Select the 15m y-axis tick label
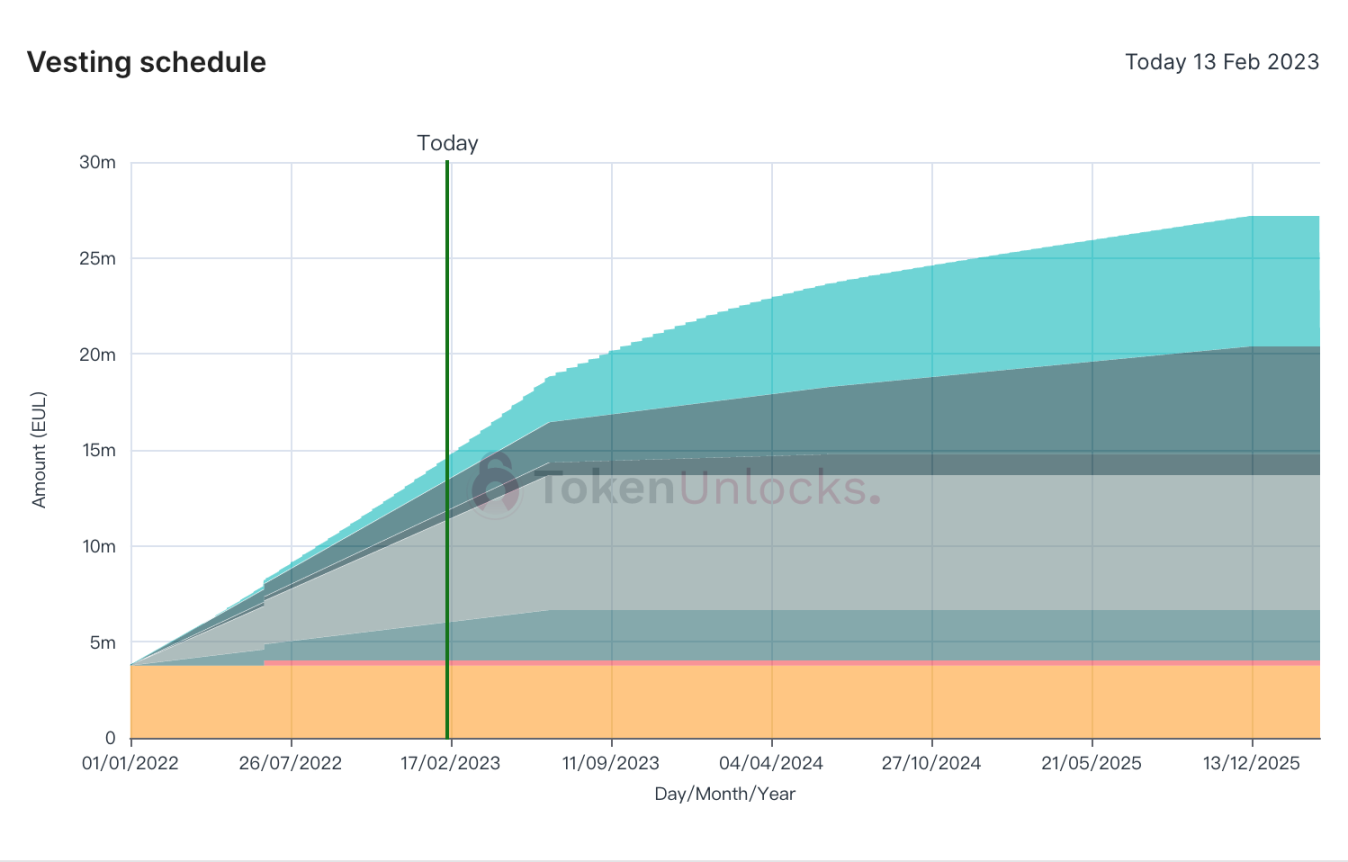The image size is (1348, 862). 98,450
